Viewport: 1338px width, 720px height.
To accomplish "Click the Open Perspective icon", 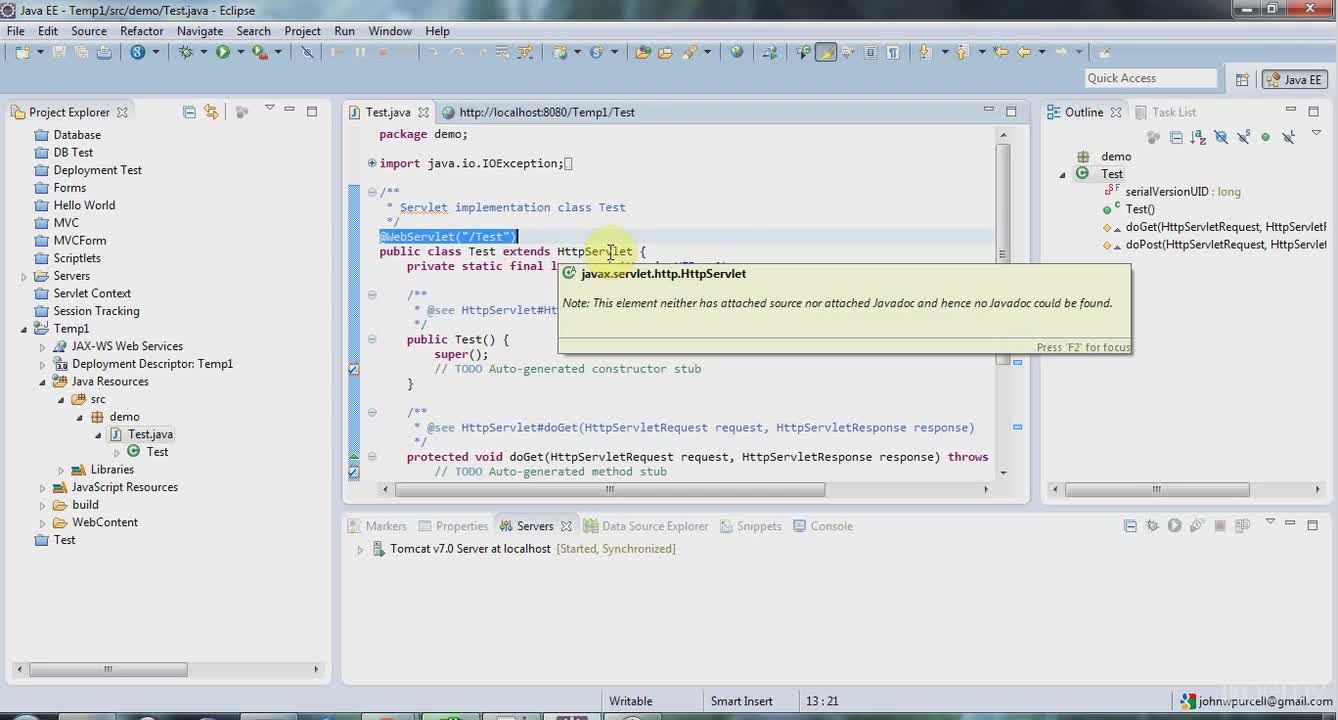I will click(x=1242, y=80).
